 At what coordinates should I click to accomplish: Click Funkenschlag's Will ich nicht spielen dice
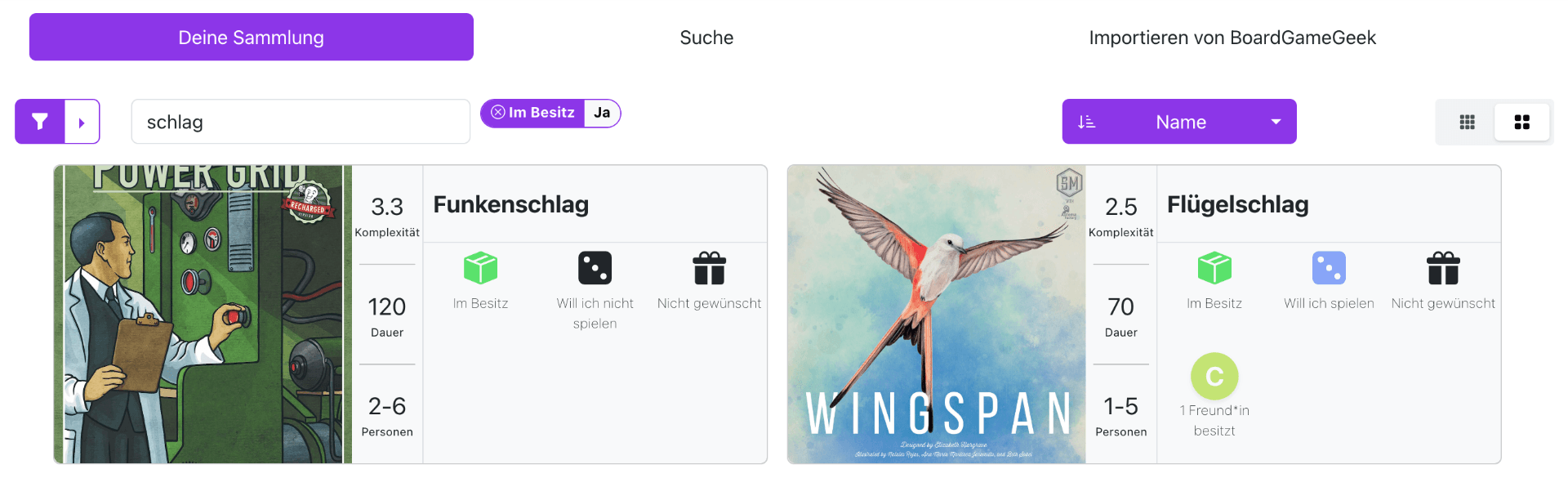[595, 268]
